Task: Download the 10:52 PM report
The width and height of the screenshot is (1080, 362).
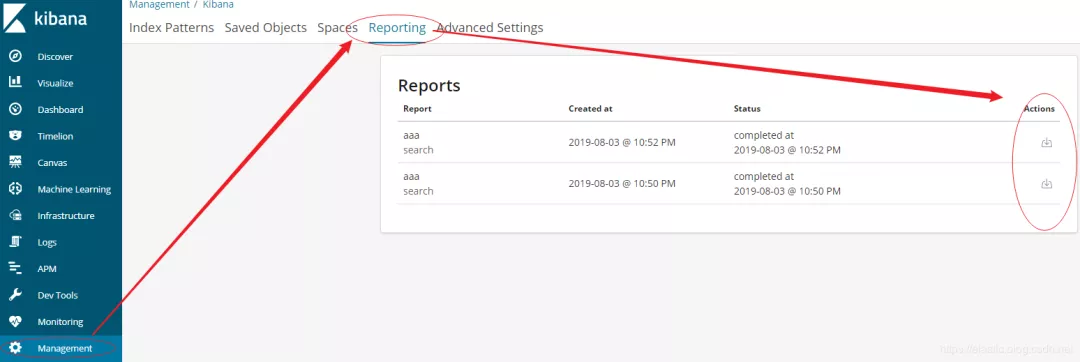Action: click(1046, 143)
